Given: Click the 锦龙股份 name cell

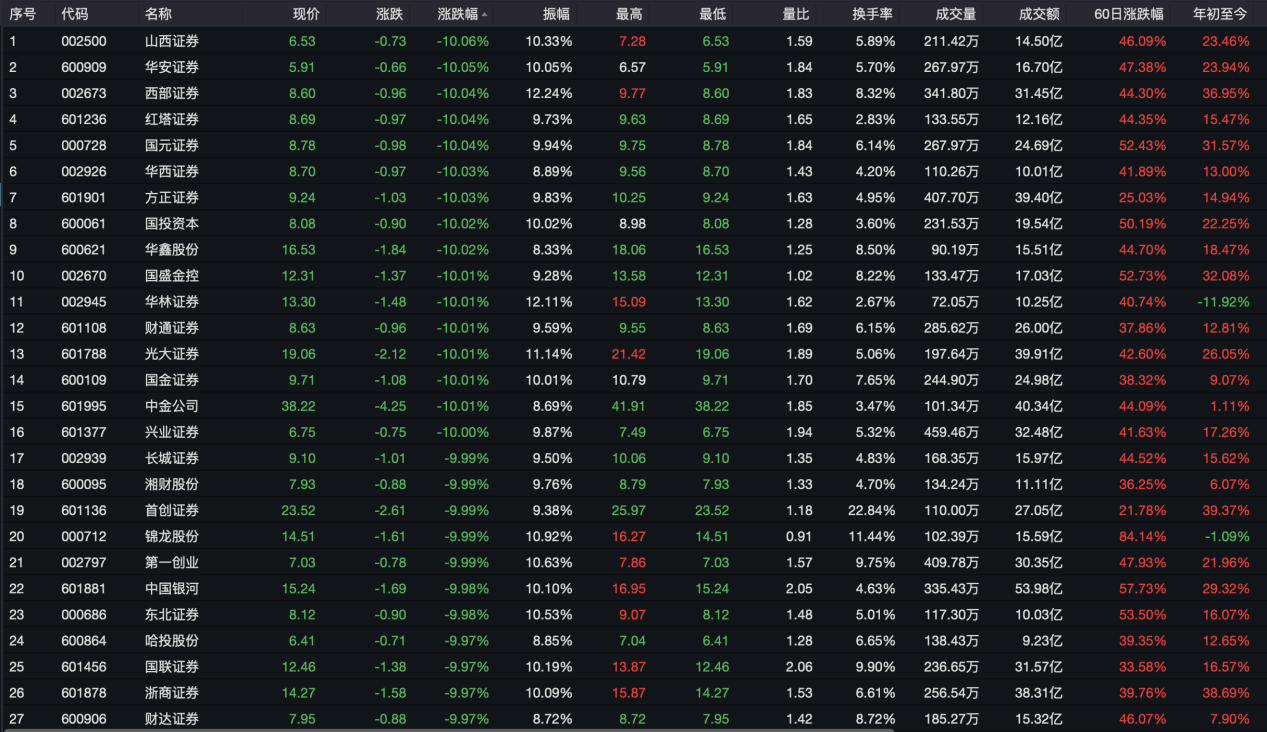Looking at the screenshot, I should click(172, 535).
